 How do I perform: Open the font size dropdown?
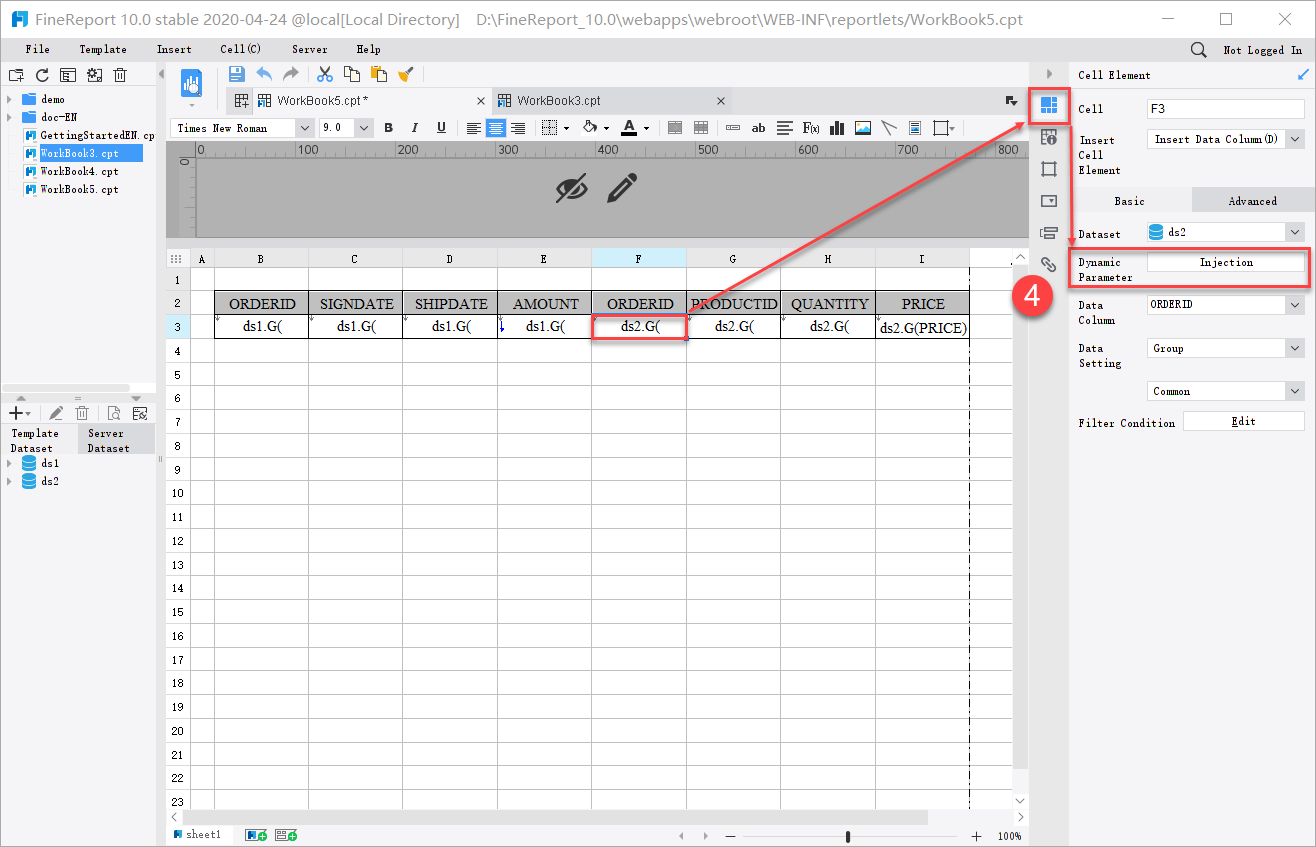363,127
